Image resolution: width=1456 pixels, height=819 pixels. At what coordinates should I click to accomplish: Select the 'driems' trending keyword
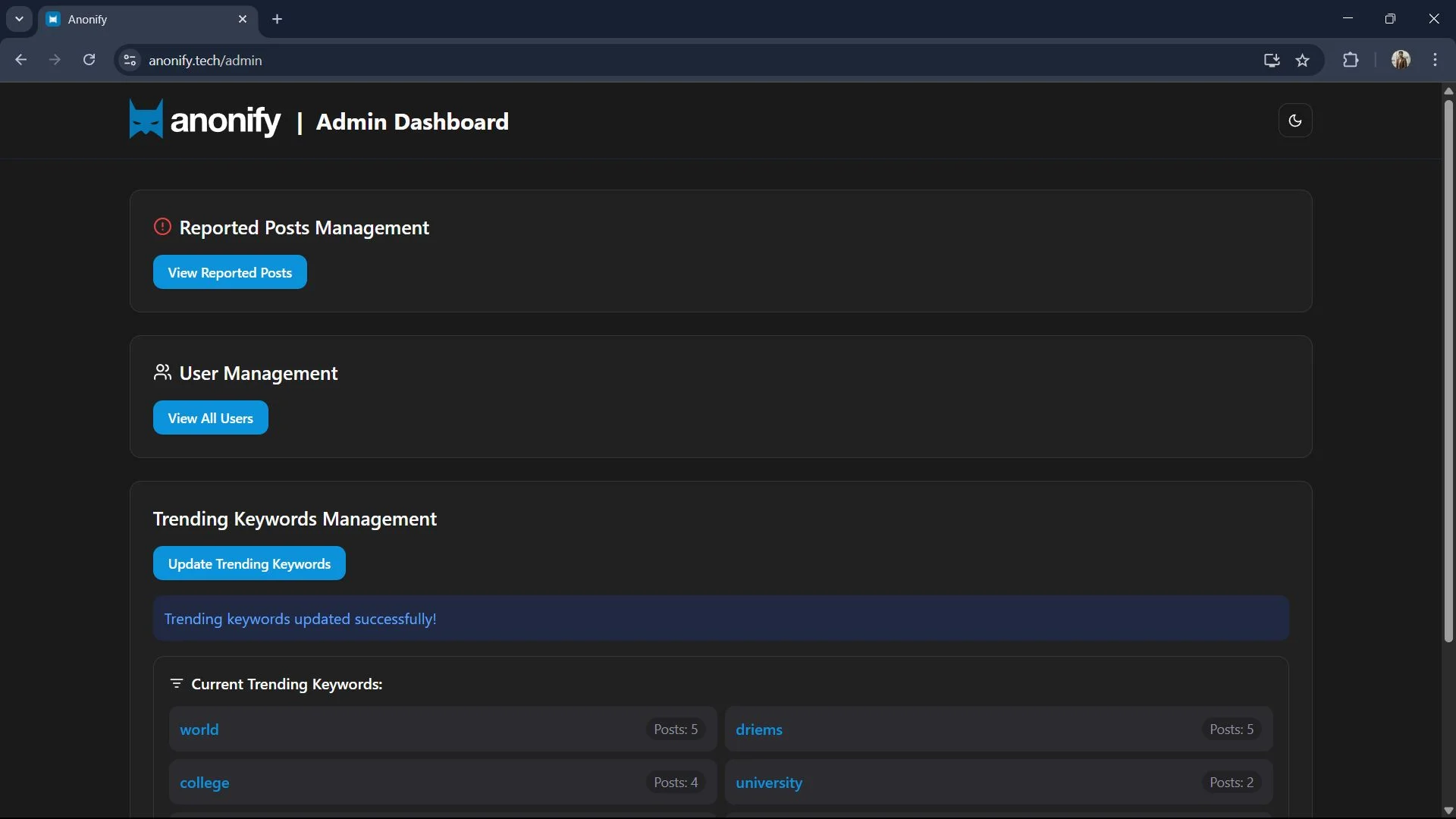coord(759,730)
